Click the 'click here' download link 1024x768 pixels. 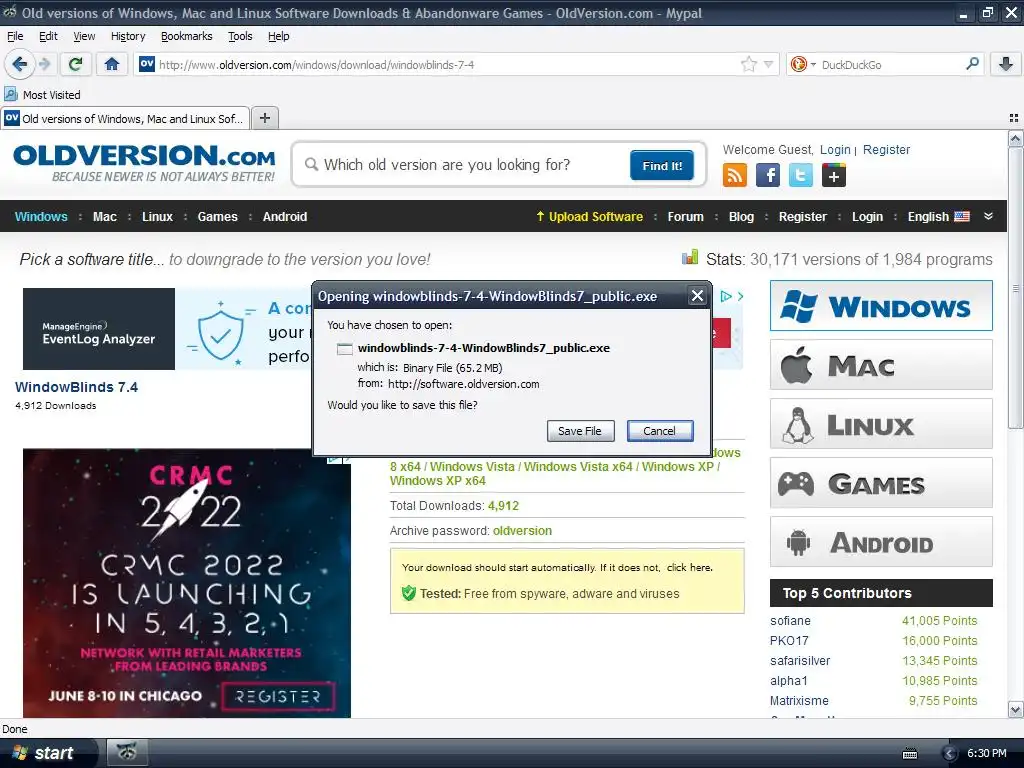pos(689,568)
